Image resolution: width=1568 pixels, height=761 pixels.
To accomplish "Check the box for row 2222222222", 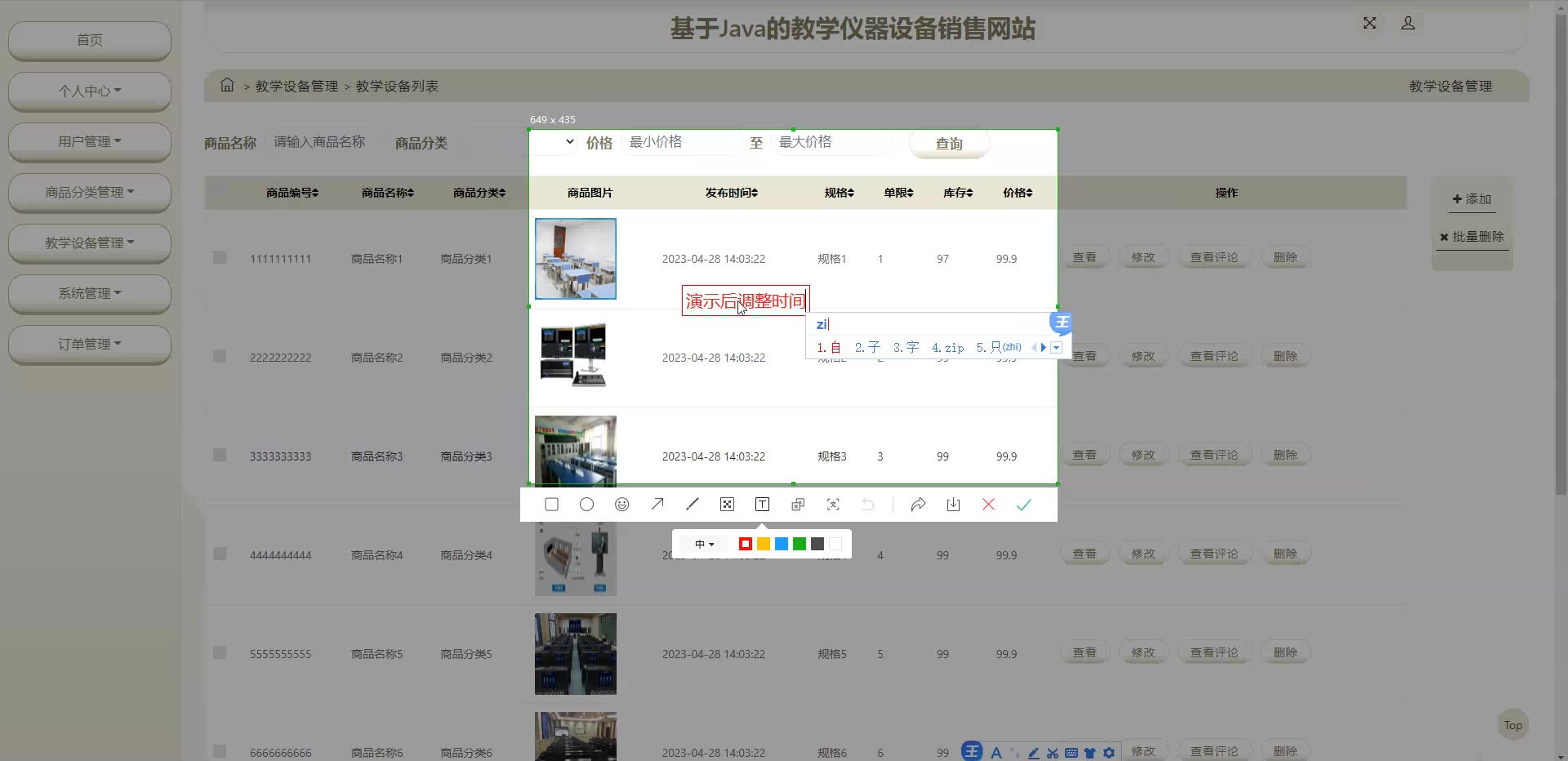I will 220,356.
